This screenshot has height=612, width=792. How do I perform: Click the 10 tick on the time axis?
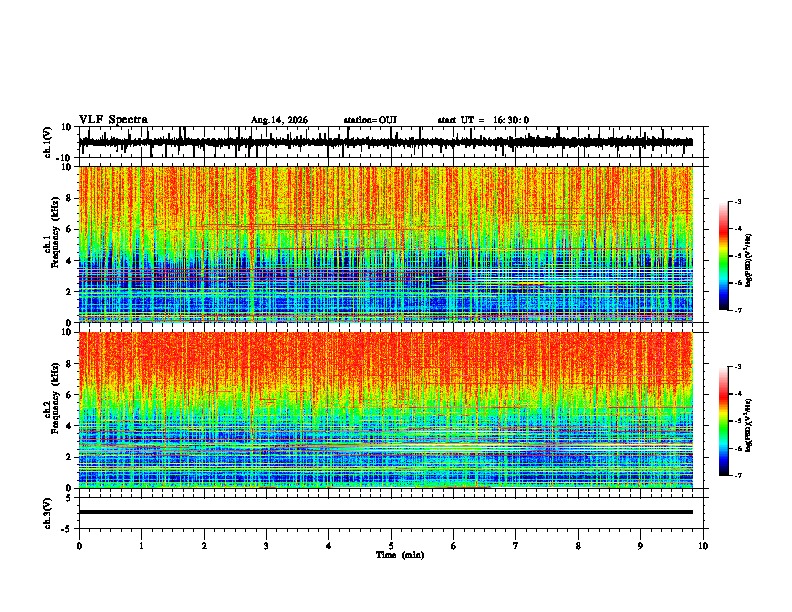(x=703, y=545)
